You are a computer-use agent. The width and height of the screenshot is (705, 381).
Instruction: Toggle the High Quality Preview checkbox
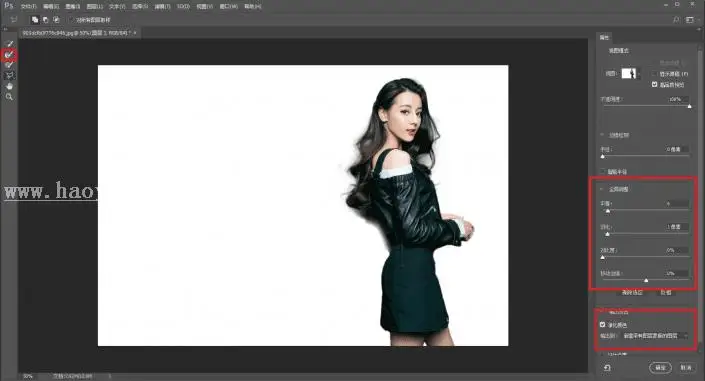[x=655, y=85]
